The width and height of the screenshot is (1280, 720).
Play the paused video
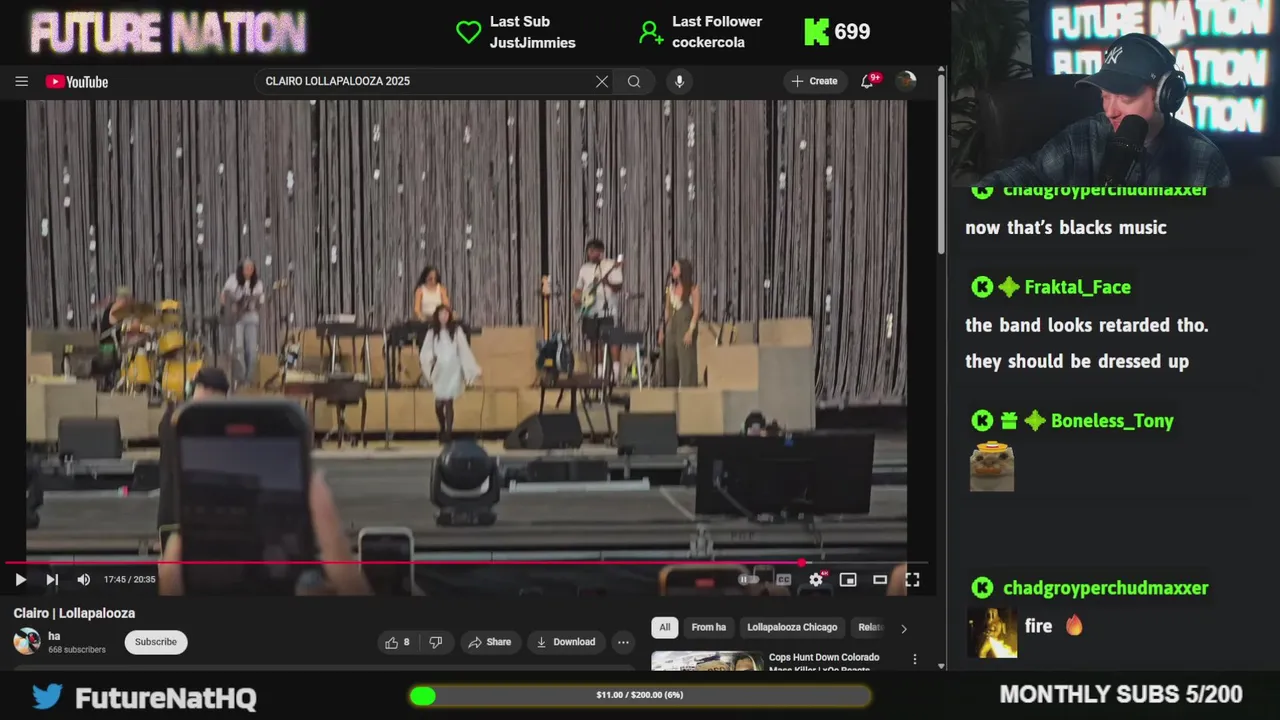20,579
